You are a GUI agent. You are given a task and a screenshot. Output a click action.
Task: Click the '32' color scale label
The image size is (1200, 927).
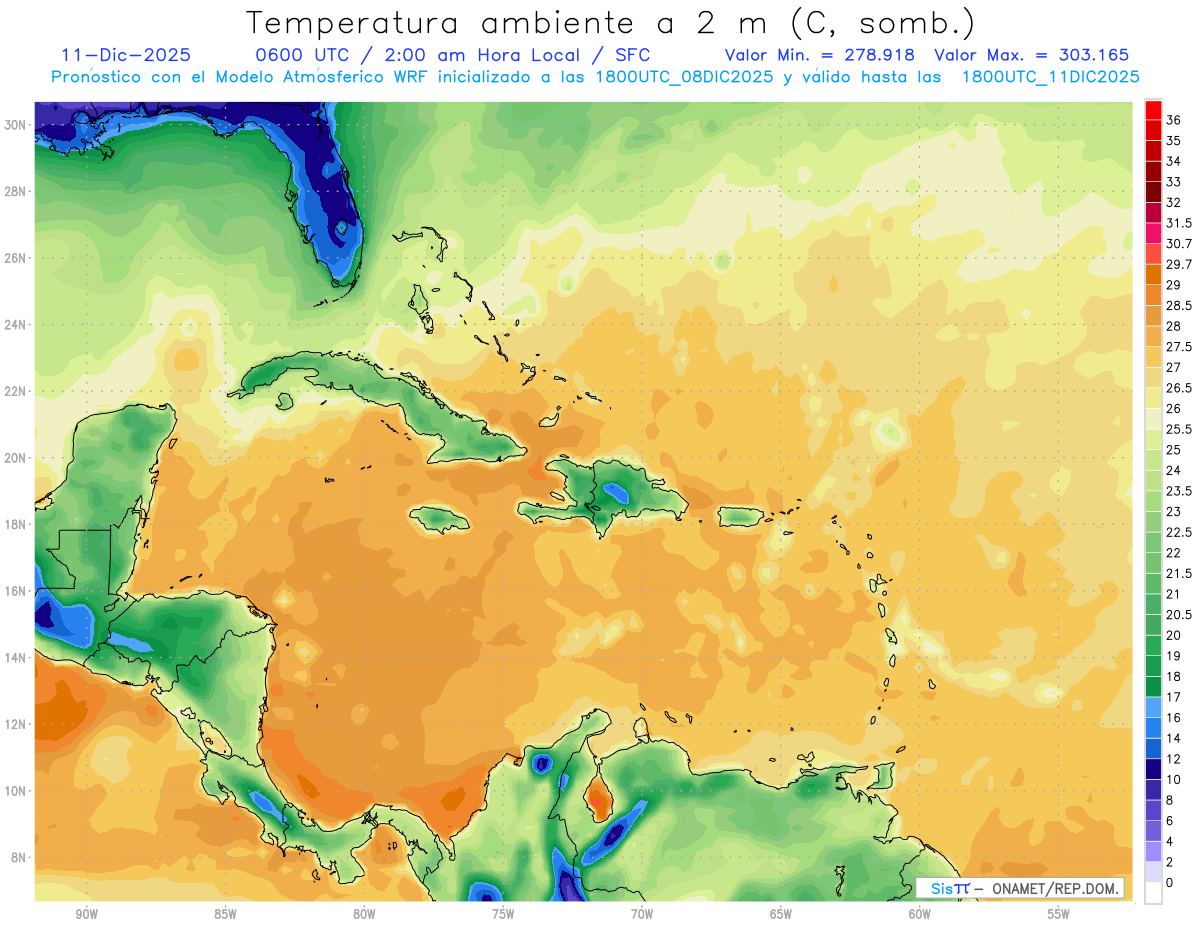click(1174, 202)
